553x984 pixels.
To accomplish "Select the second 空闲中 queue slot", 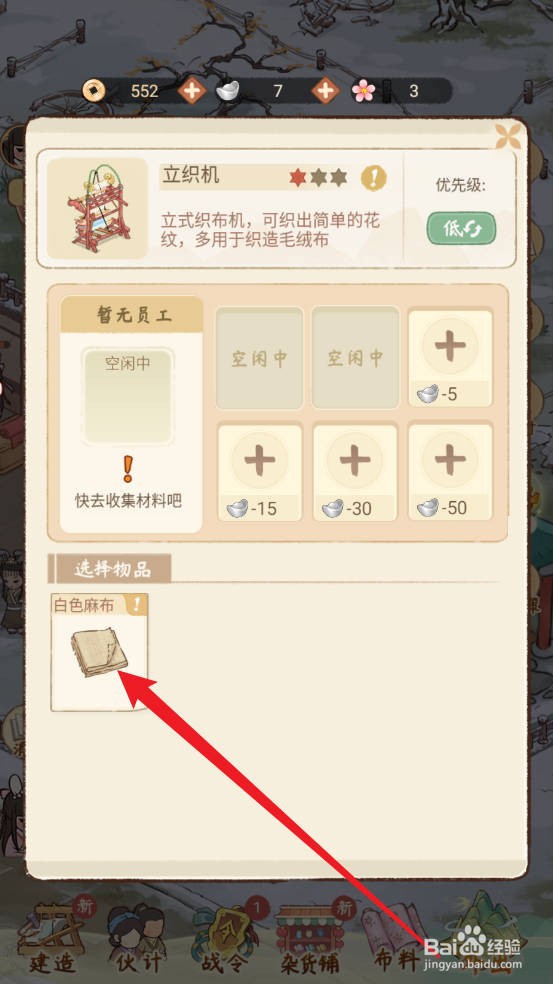I will (x=355, y=358).
